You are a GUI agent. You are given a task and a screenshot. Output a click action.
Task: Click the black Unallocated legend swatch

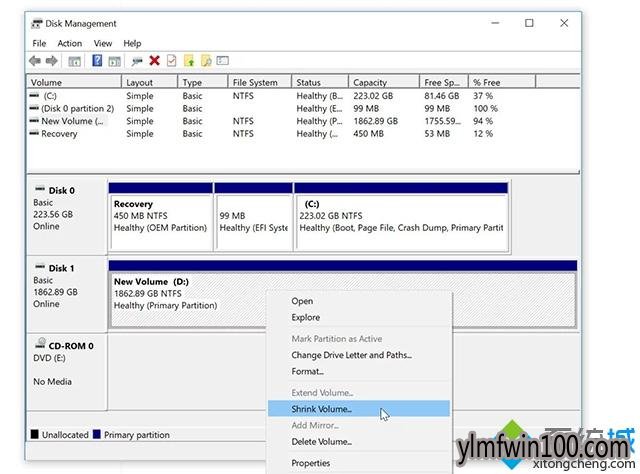point(35,434)
